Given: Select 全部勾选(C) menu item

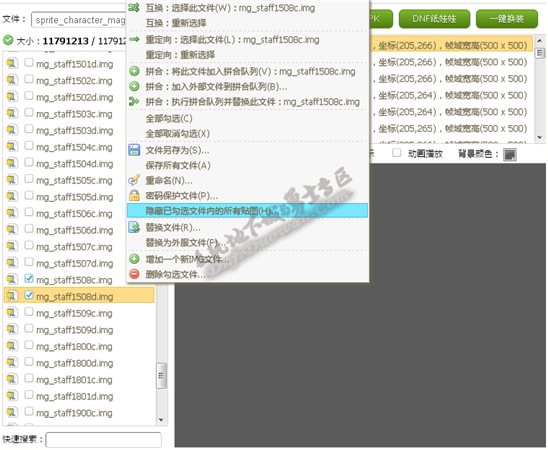Looking at the screenshot, I should [x=169, y=118].
